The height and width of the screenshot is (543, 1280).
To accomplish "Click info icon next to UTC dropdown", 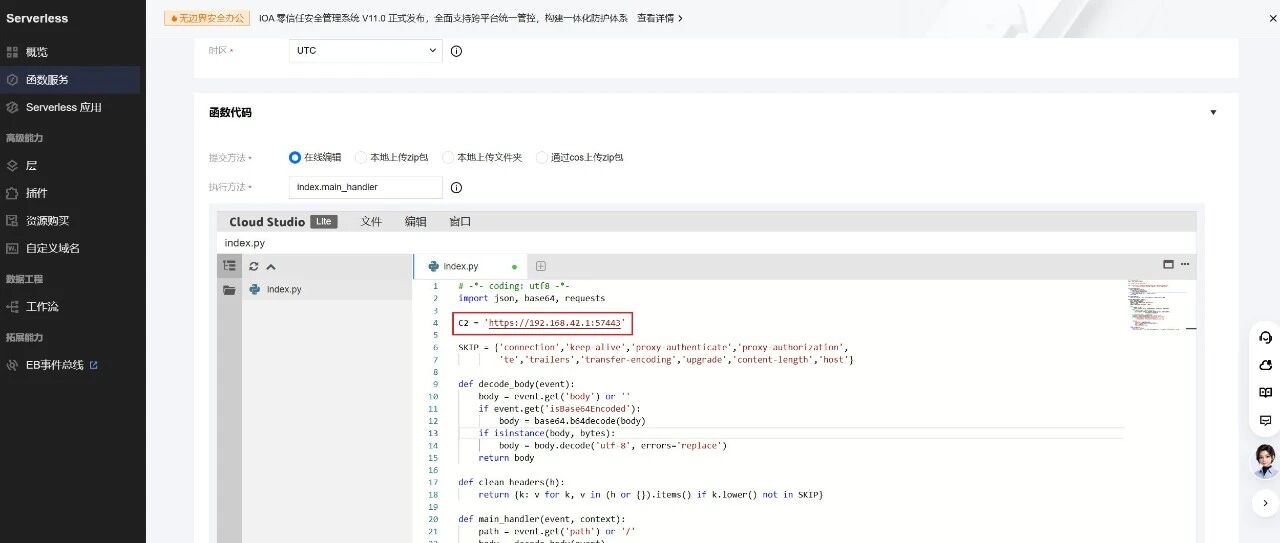I will point(456,51).
